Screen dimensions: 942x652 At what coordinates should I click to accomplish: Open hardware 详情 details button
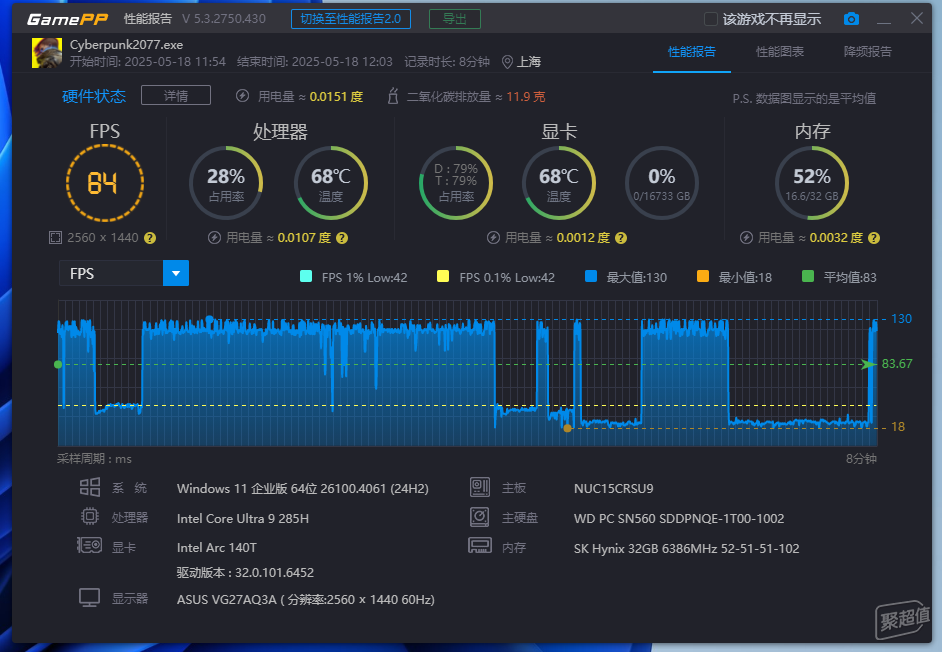click(176, 96)
